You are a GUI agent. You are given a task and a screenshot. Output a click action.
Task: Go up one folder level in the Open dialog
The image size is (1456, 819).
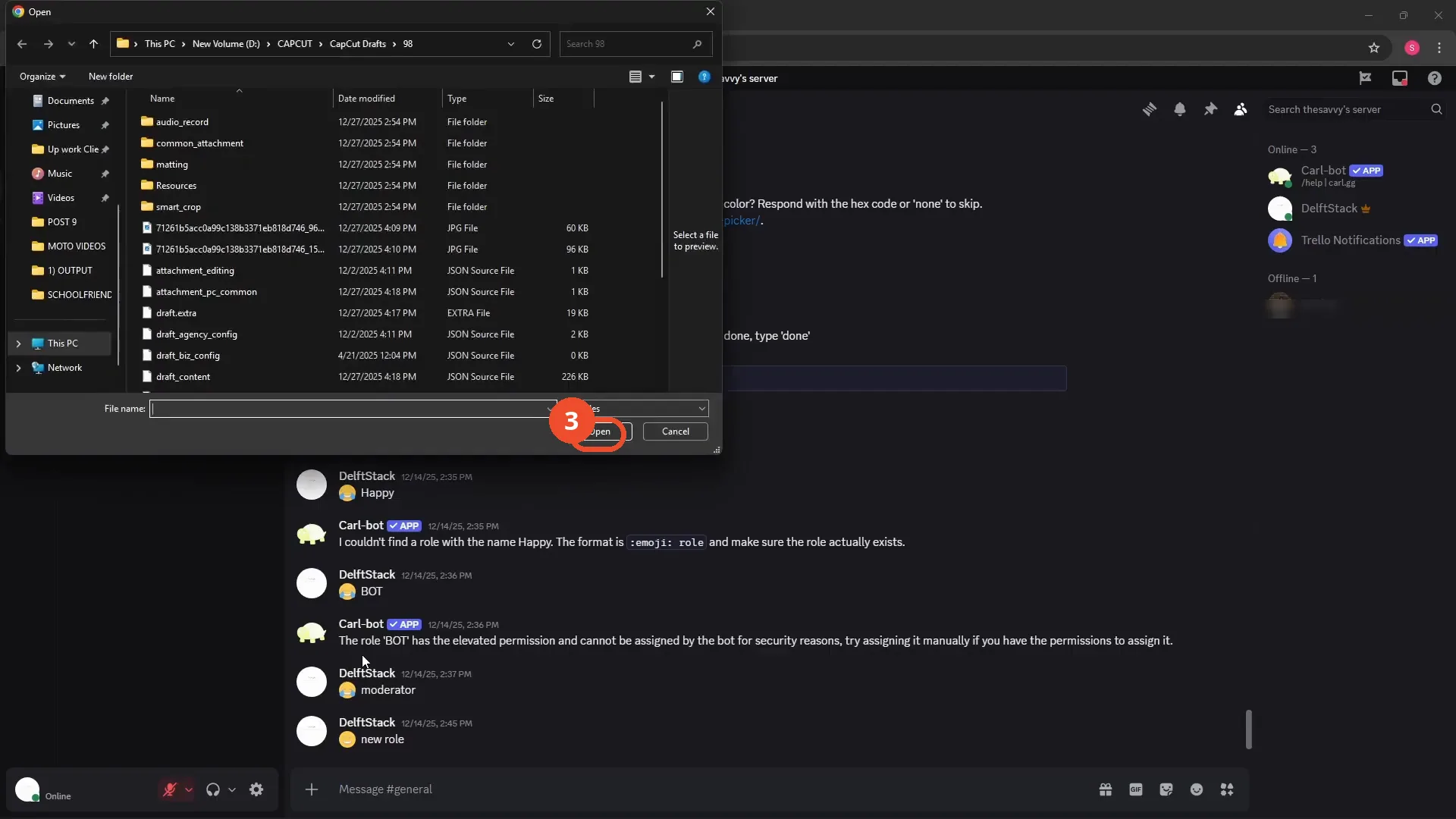[x=93, y=44]
